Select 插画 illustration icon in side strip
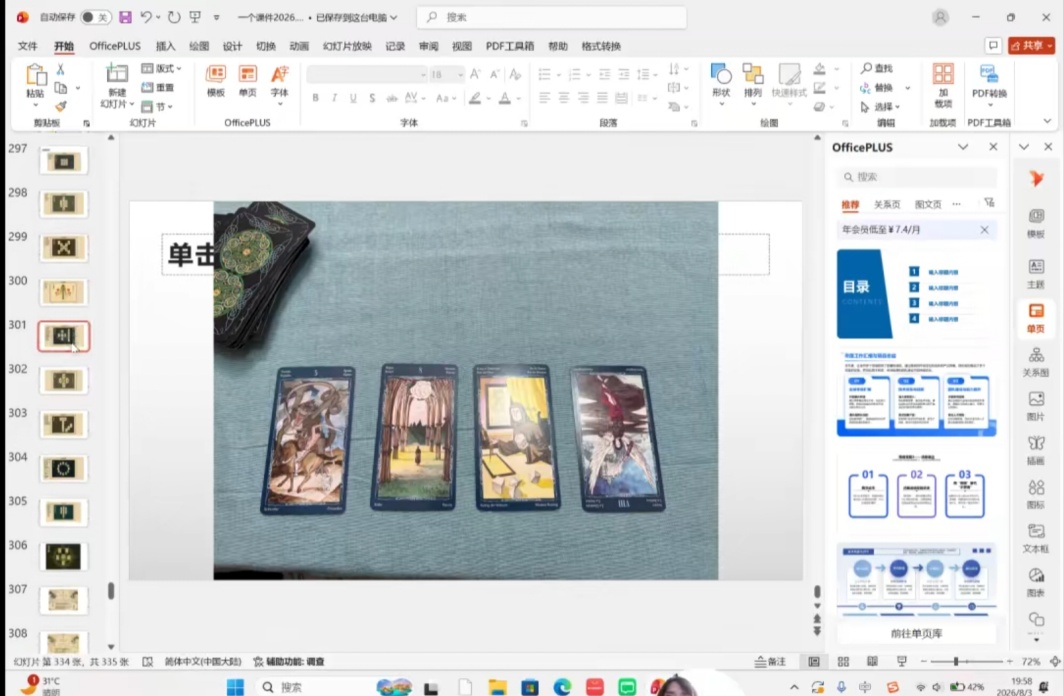 point(1036,450)
